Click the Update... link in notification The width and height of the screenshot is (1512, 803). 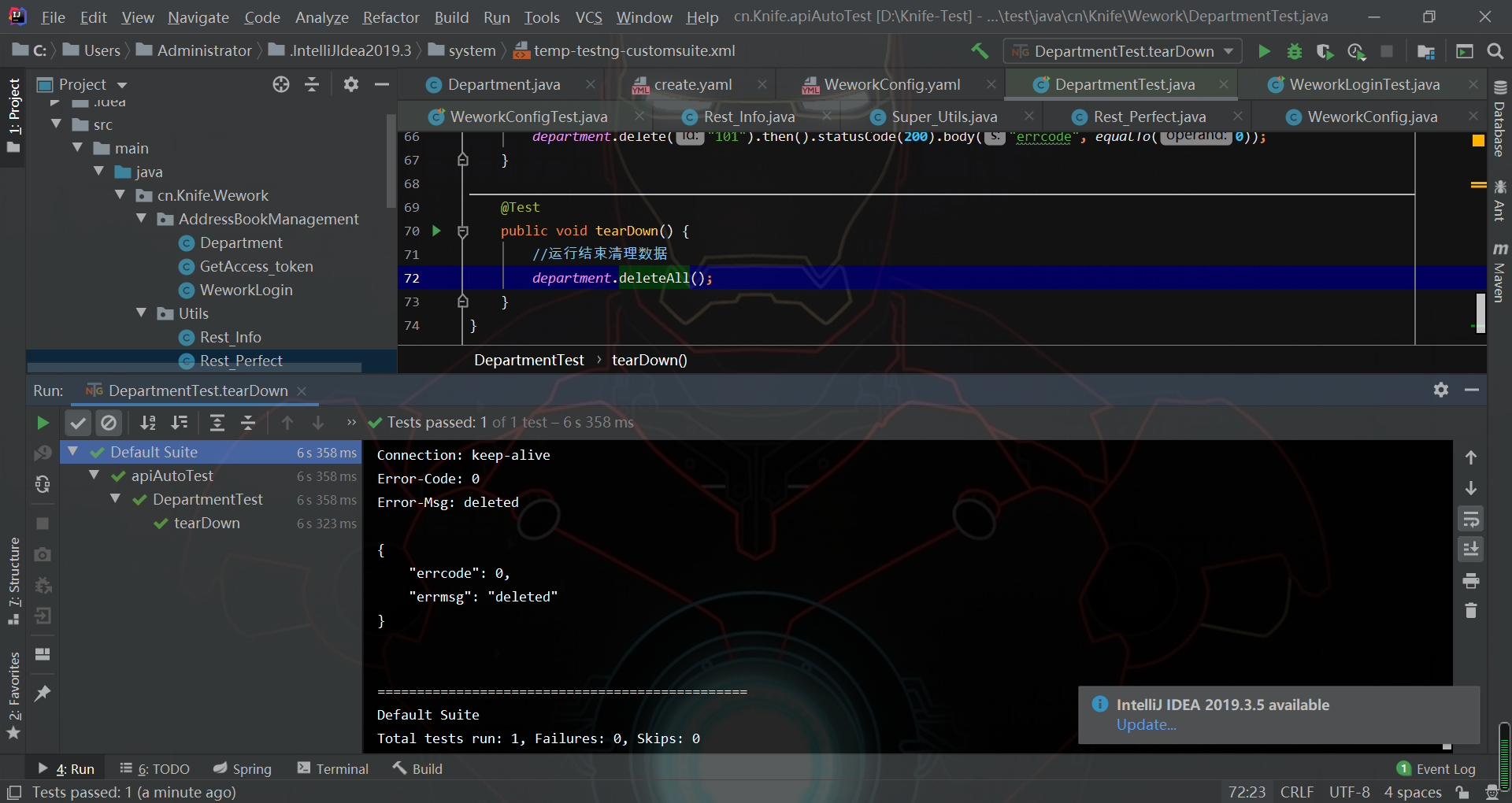pos(1146,725)
